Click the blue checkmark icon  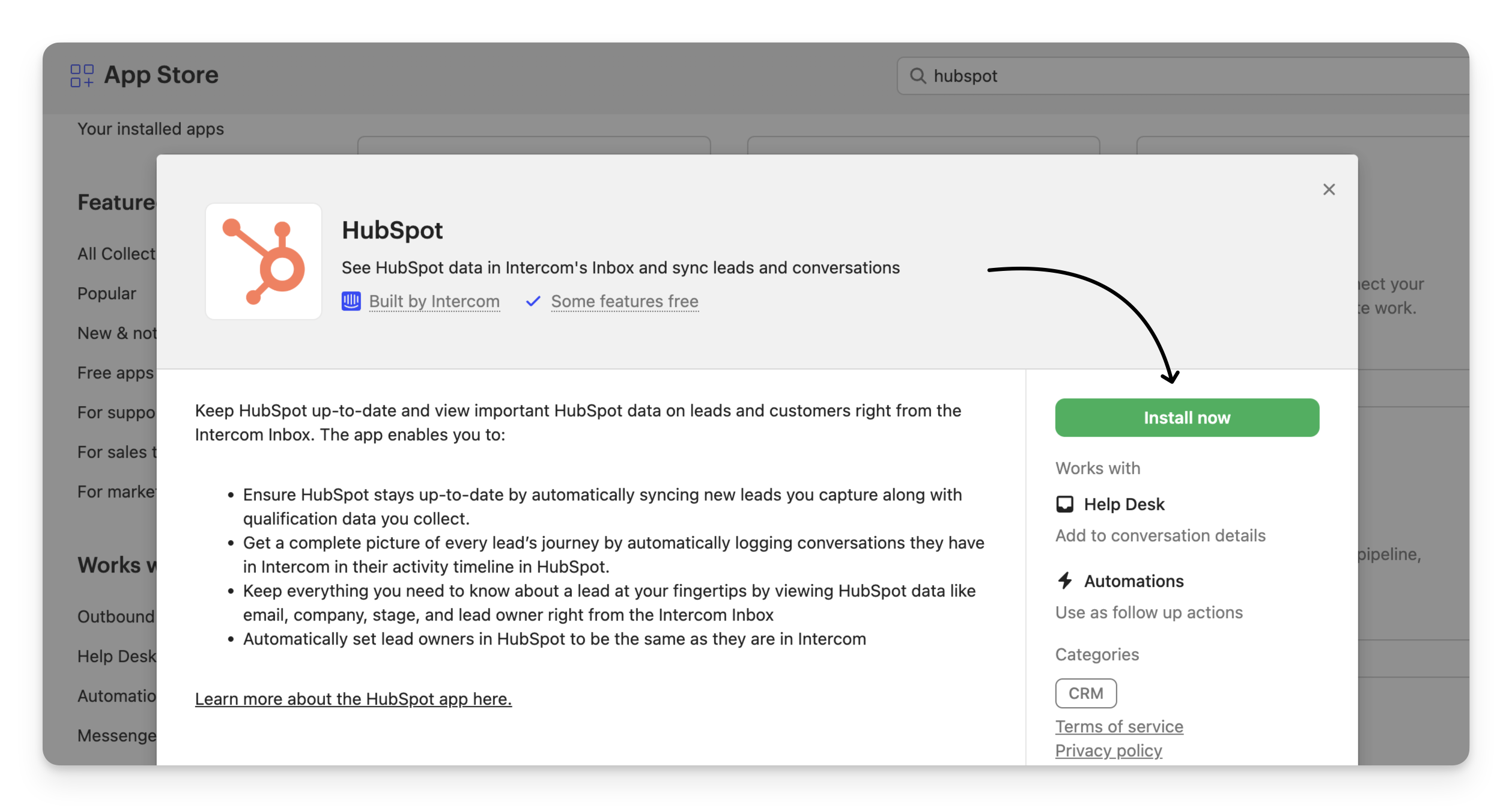pos(533,301)
